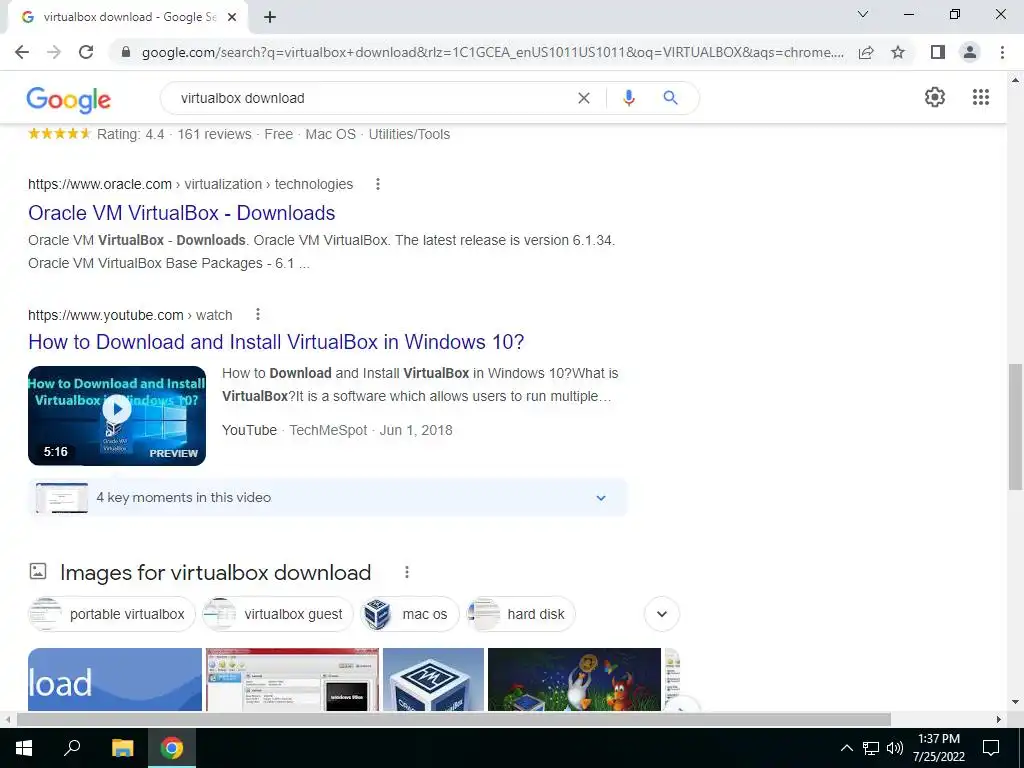Clear the search box text
The image size is (1024, 768).
pos(584,98)
